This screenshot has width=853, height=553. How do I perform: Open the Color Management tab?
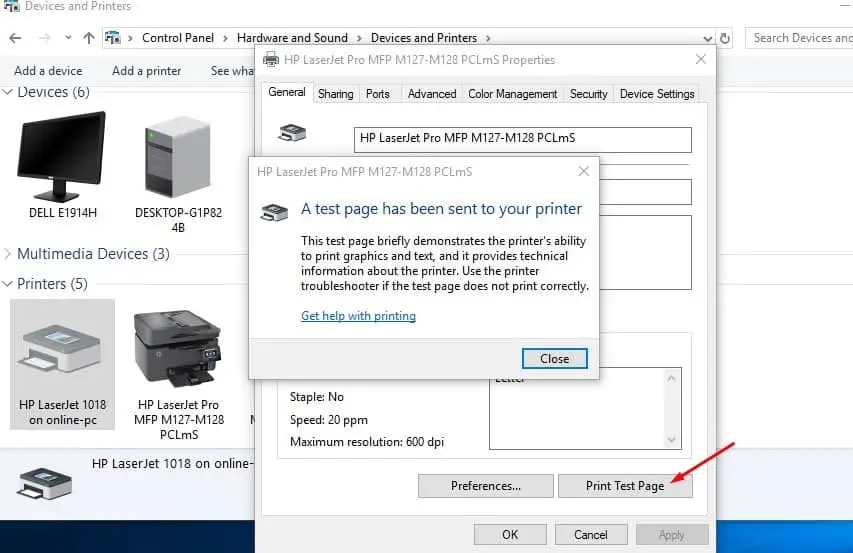coord(512,94)
